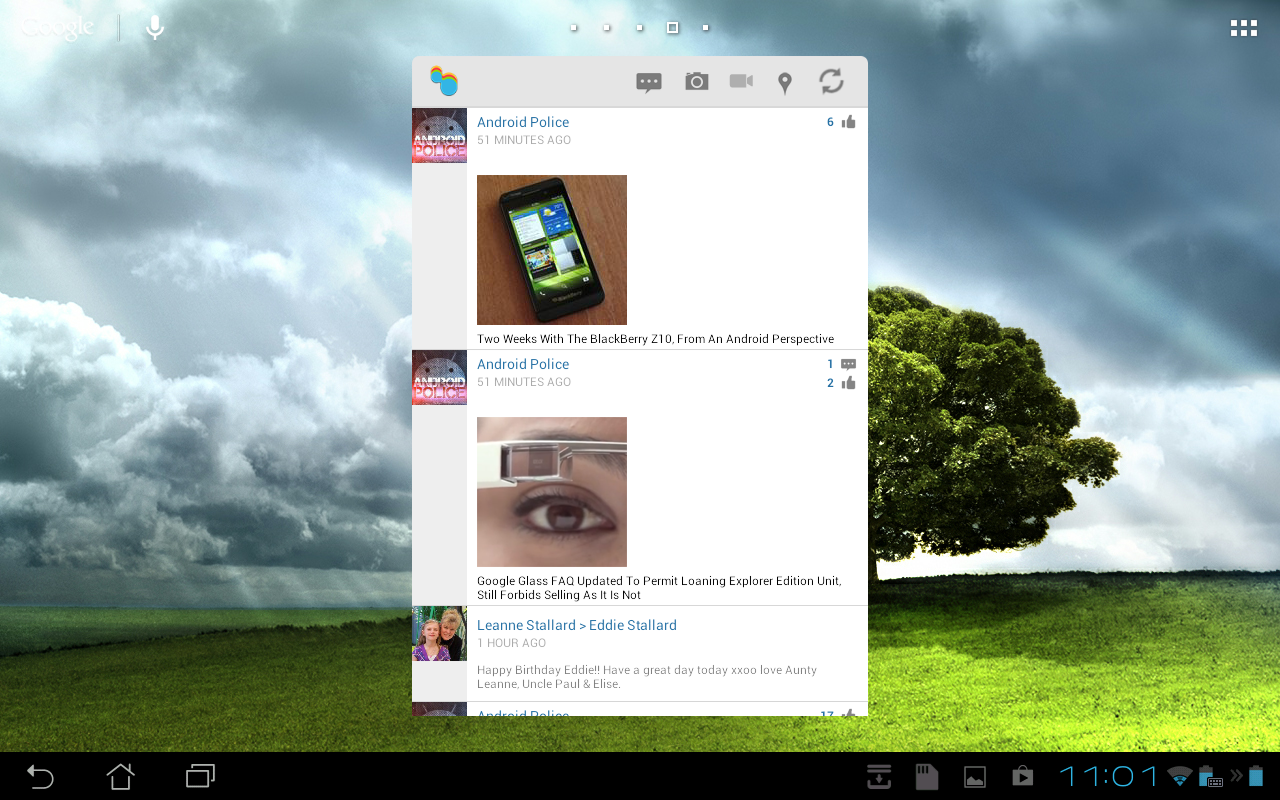Open the Play Store notification icon

tap(1022, 776)
